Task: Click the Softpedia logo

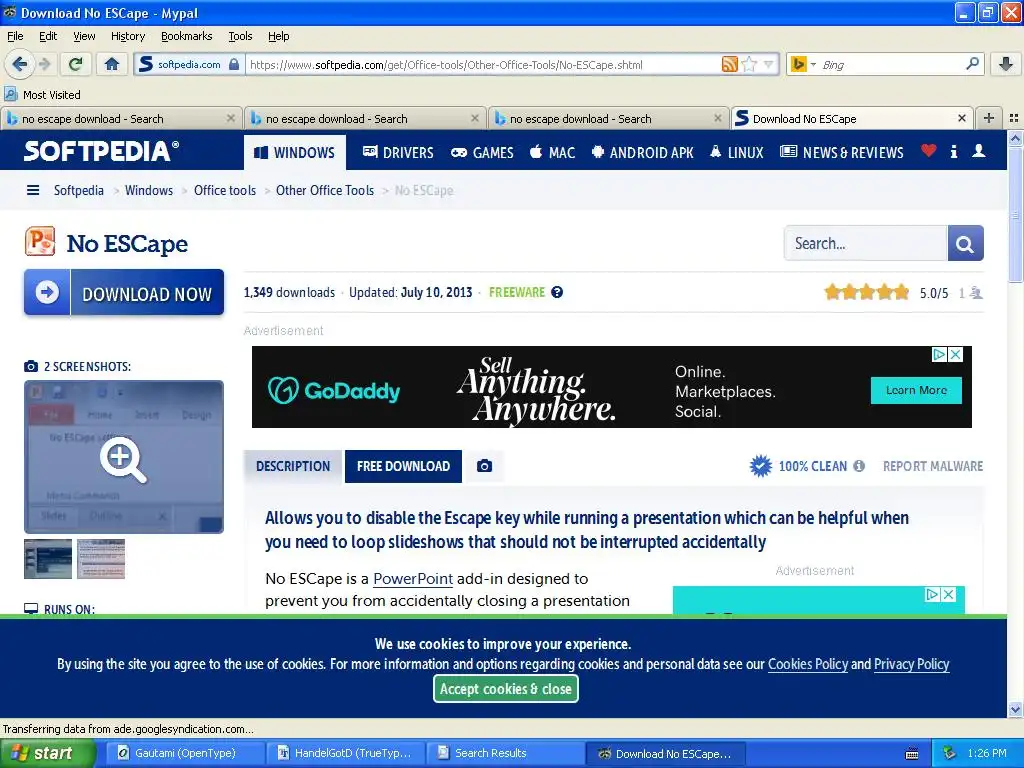Action: [x=101, y=151]
